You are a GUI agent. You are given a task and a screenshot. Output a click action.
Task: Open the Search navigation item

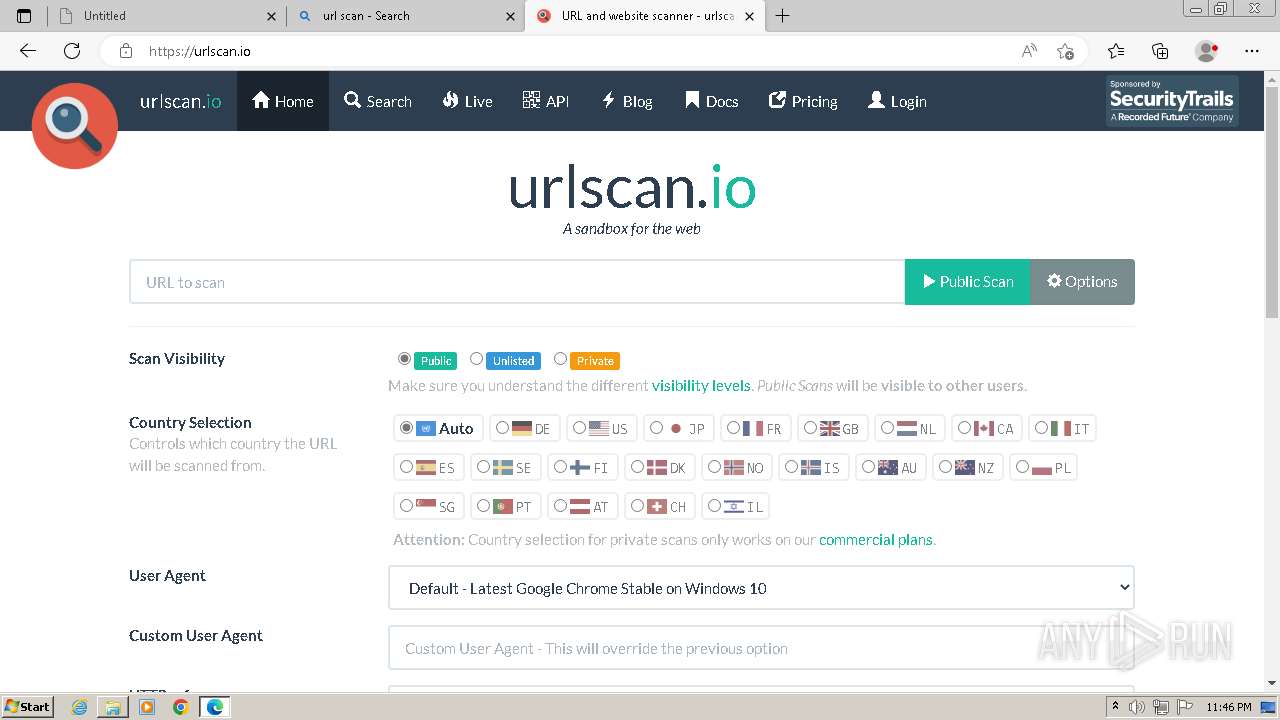click(378, 101)
